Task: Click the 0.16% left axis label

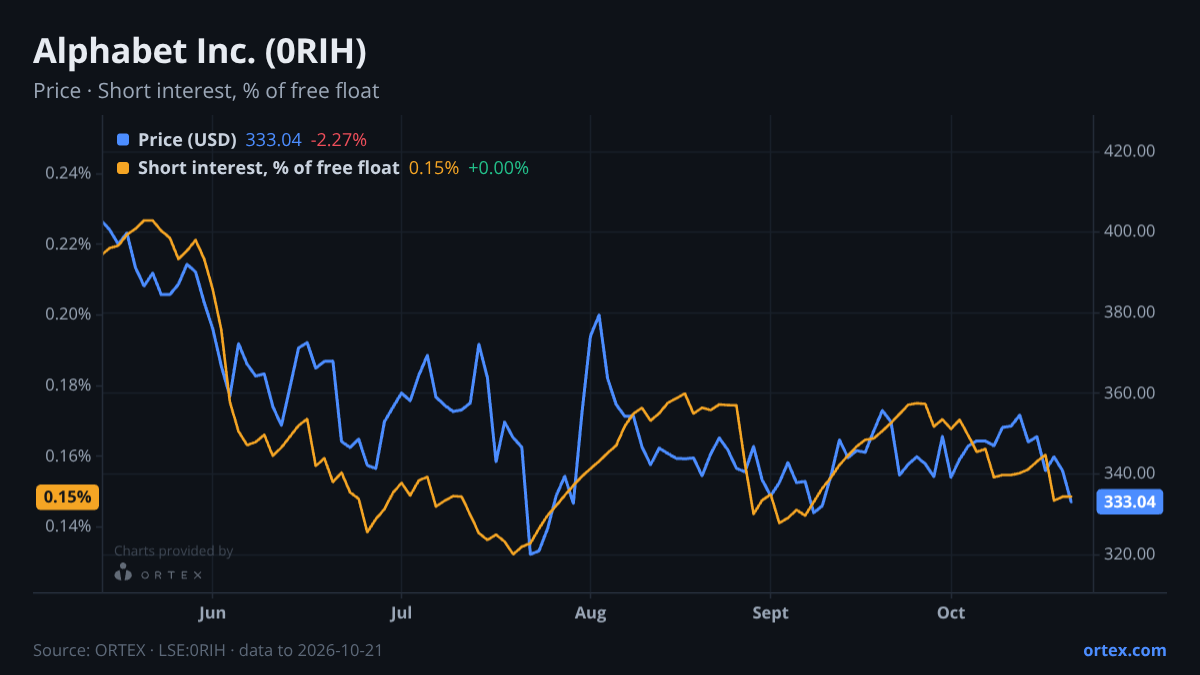Action: point(68,456)
